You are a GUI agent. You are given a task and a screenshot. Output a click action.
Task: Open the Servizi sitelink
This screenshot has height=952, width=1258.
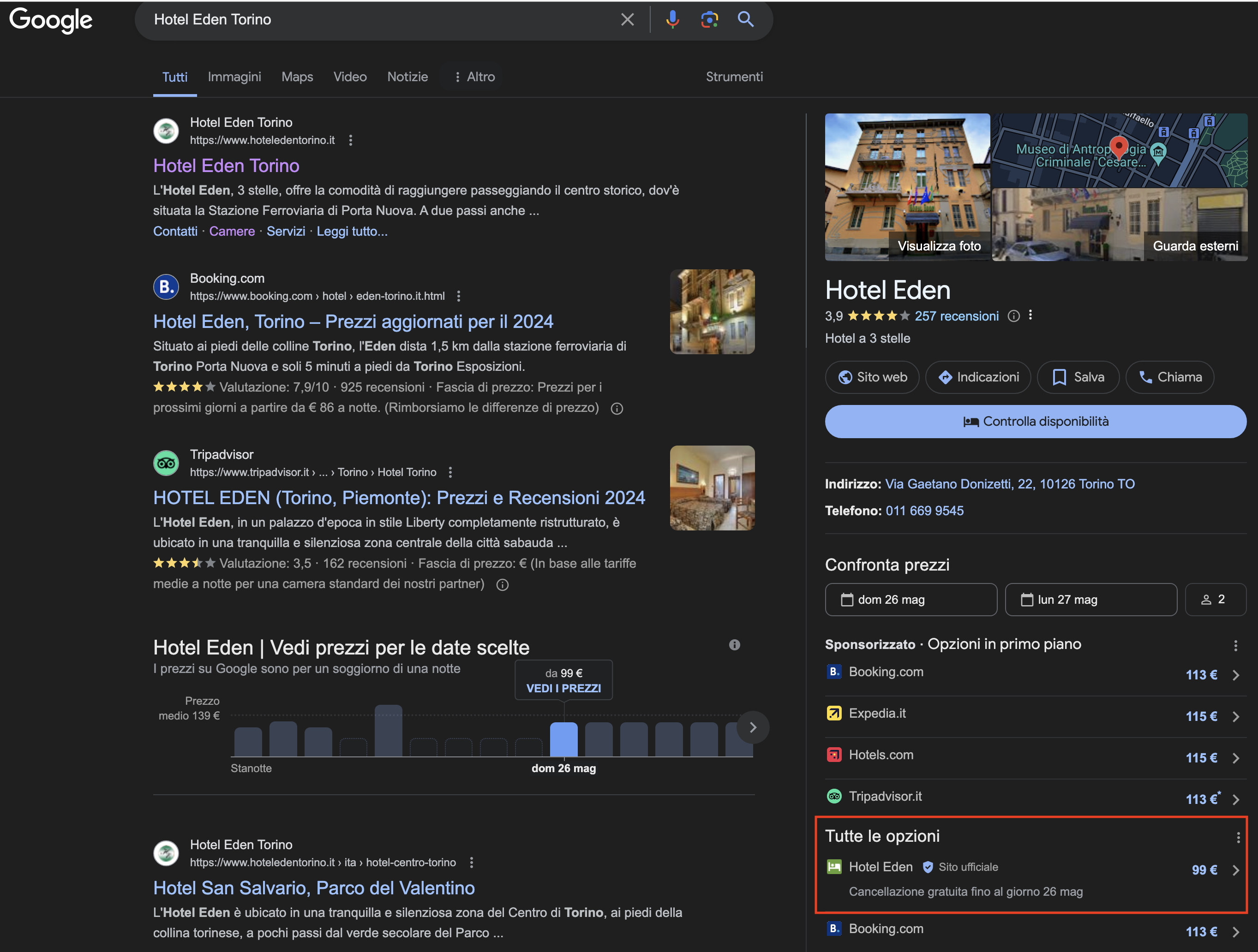(x=286, y=232)
